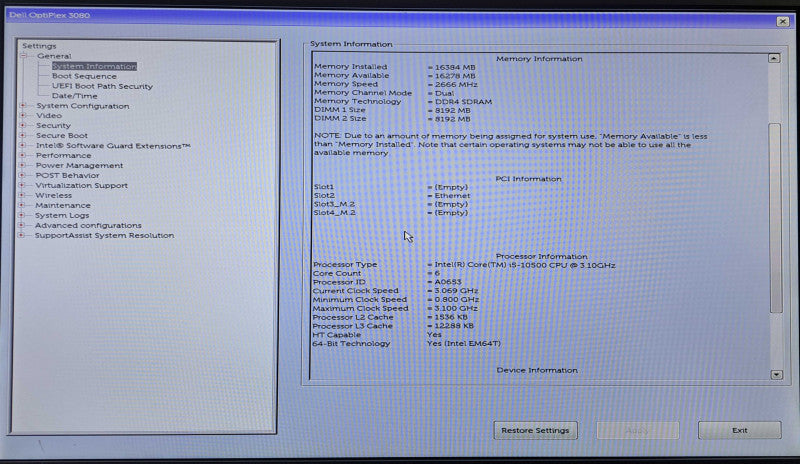Click the Device Information heading
The width and height of the screenshot is (800, 464).
pyautogui.click(x=537, y=370)
